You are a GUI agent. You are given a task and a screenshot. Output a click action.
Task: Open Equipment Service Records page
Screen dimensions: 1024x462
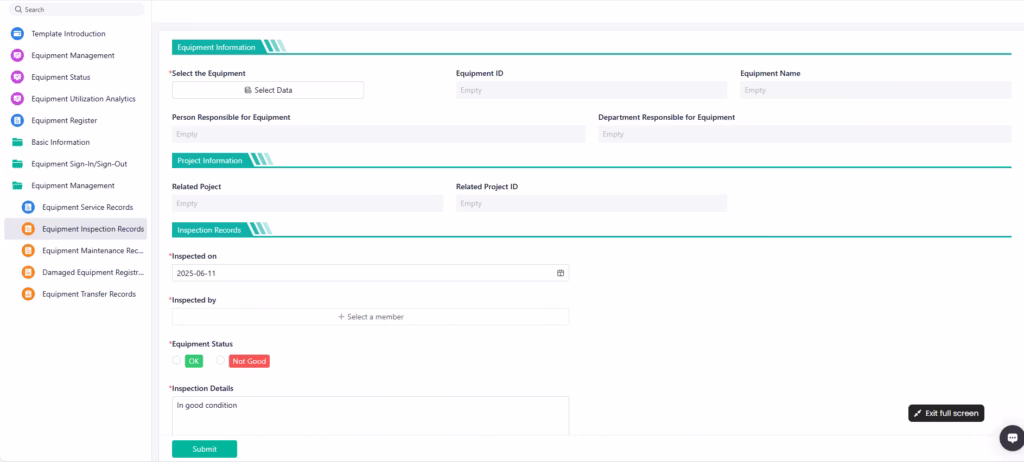click(87, 207)
